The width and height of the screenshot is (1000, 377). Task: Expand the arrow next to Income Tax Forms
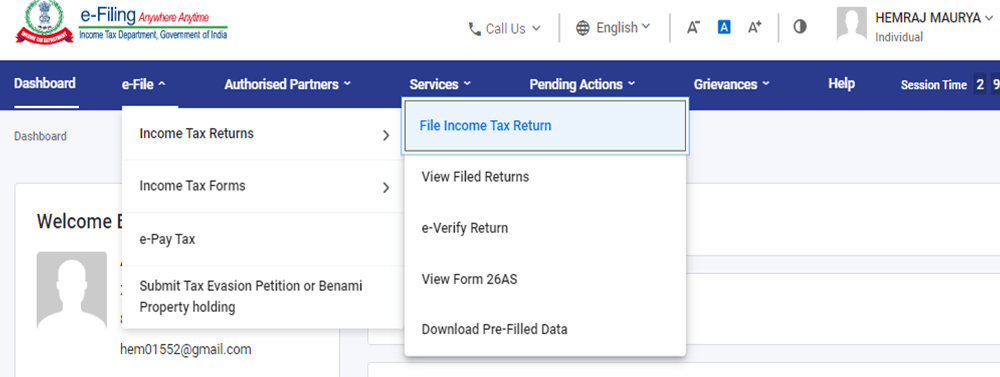[x=386, y=188]
